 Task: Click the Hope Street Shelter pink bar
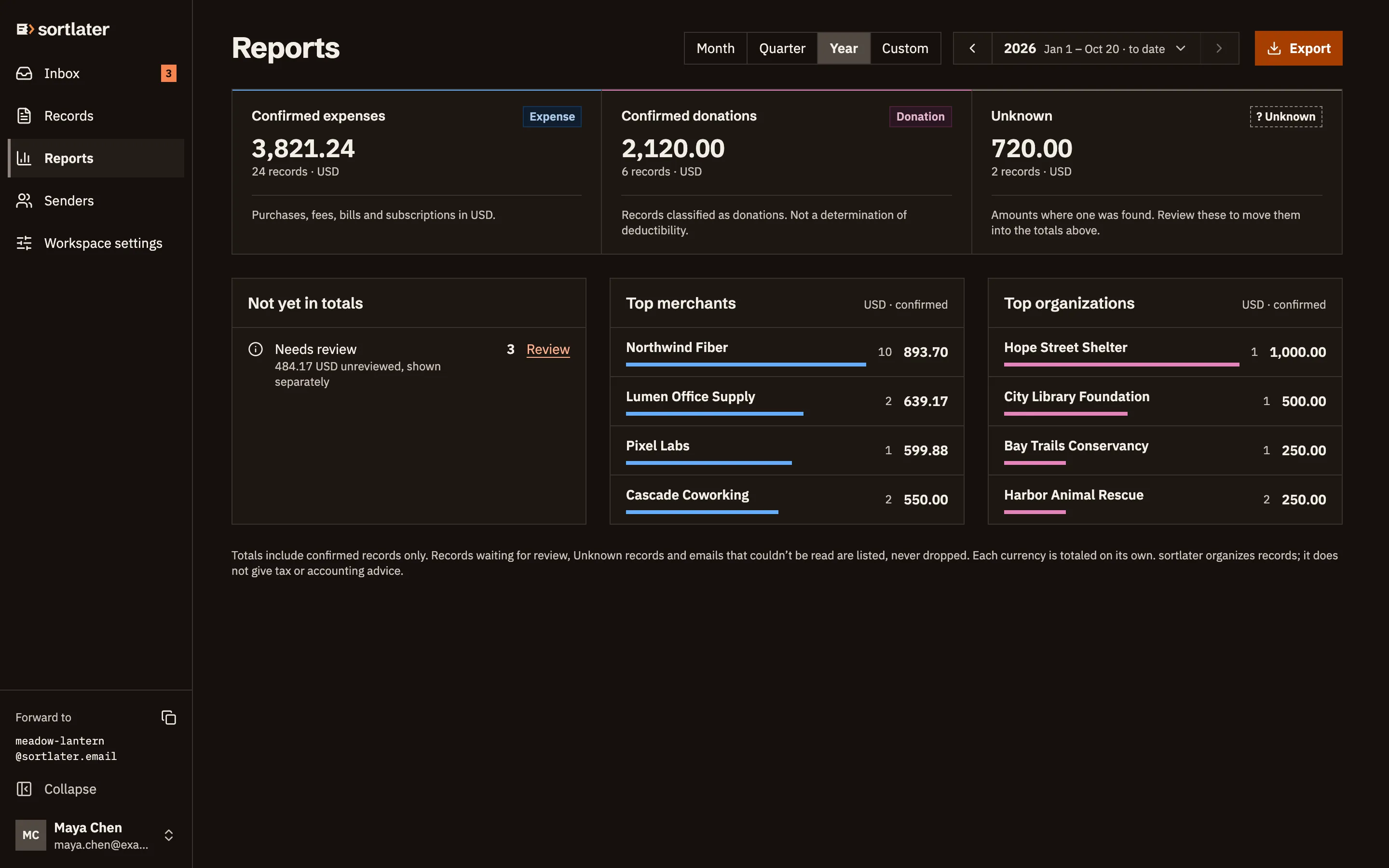tap(1121, 365)
